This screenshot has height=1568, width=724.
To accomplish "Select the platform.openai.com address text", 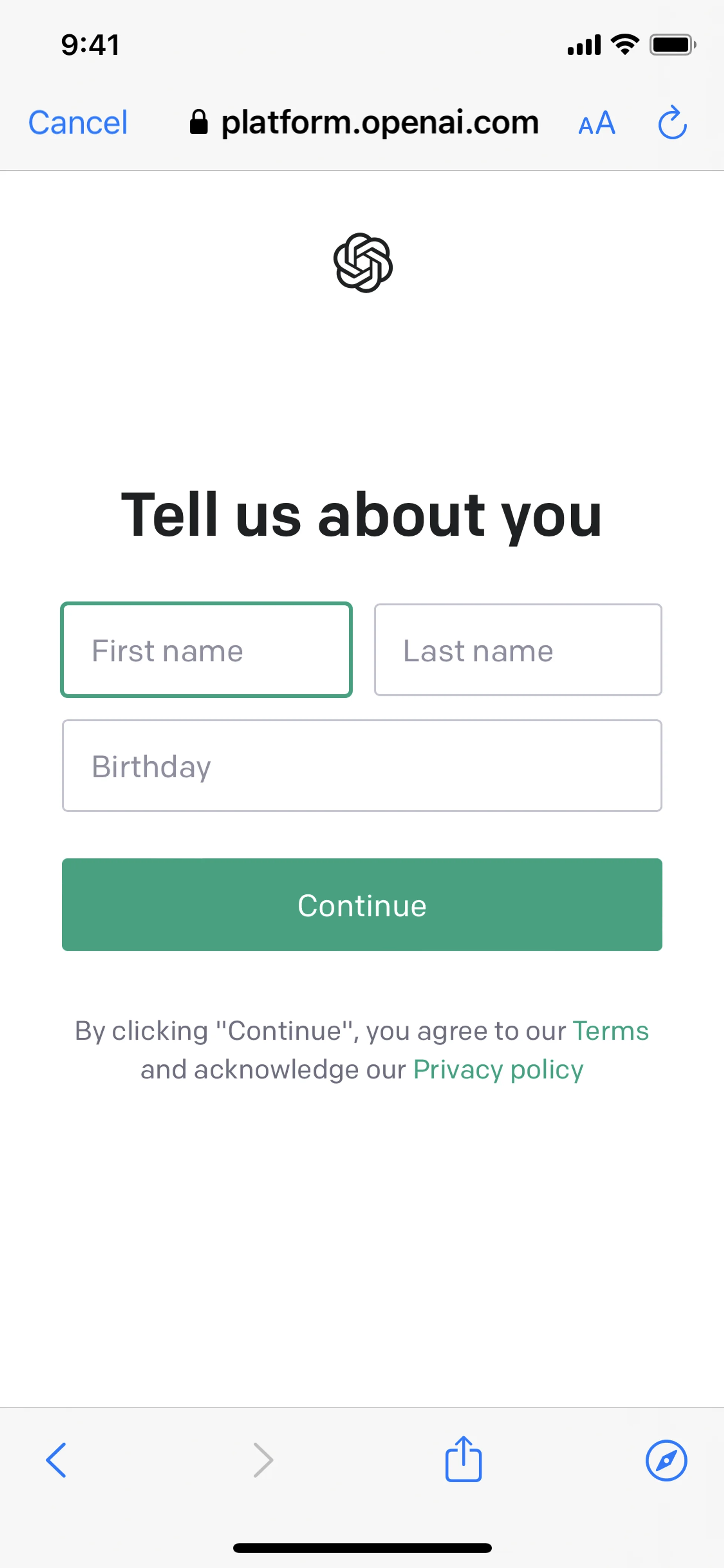I will [x=380, y=122].
